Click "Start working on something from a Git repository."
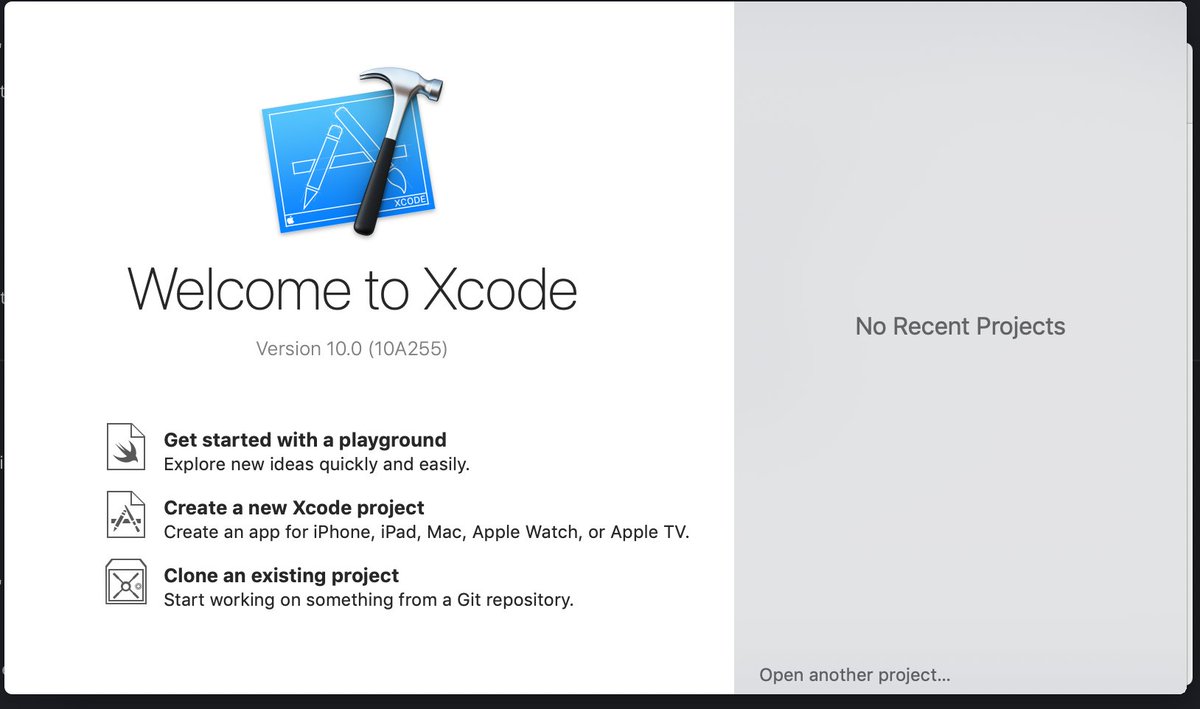This screenshot has height=709, width=1200. coord(369,600)
